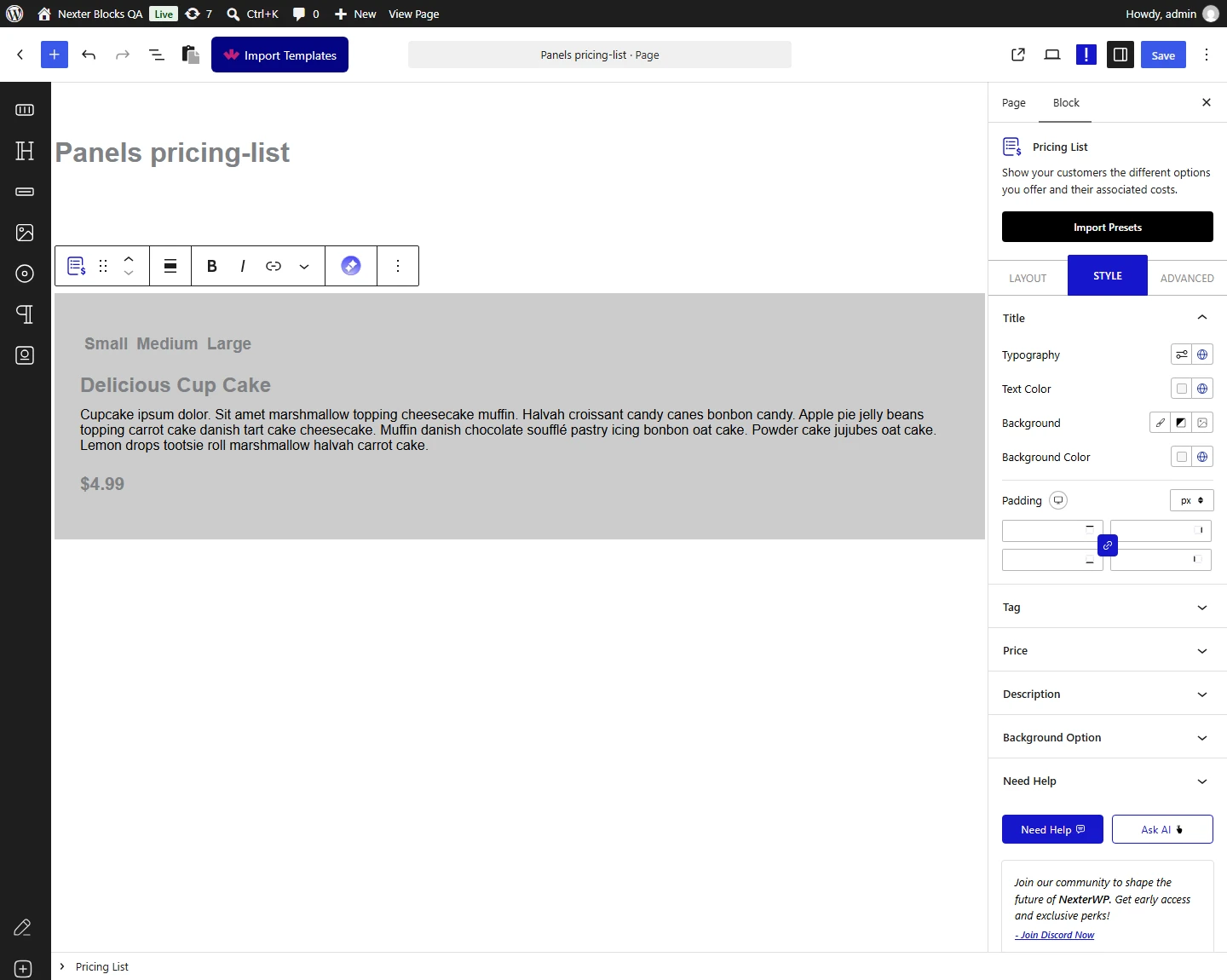The image size is (1227, 980).
Task: Click the blue block inserter plus button
Action: (x=55, y=55)
